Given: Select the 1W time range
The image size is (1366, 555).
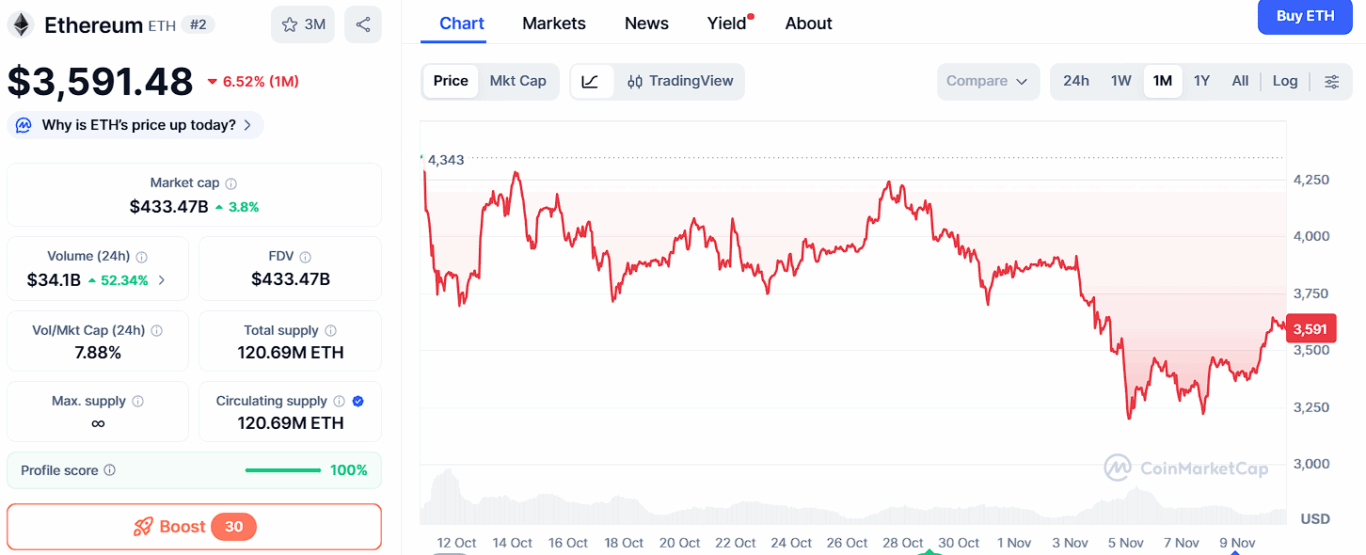Looking at the screenshot, I should [x=1121, y=81].
